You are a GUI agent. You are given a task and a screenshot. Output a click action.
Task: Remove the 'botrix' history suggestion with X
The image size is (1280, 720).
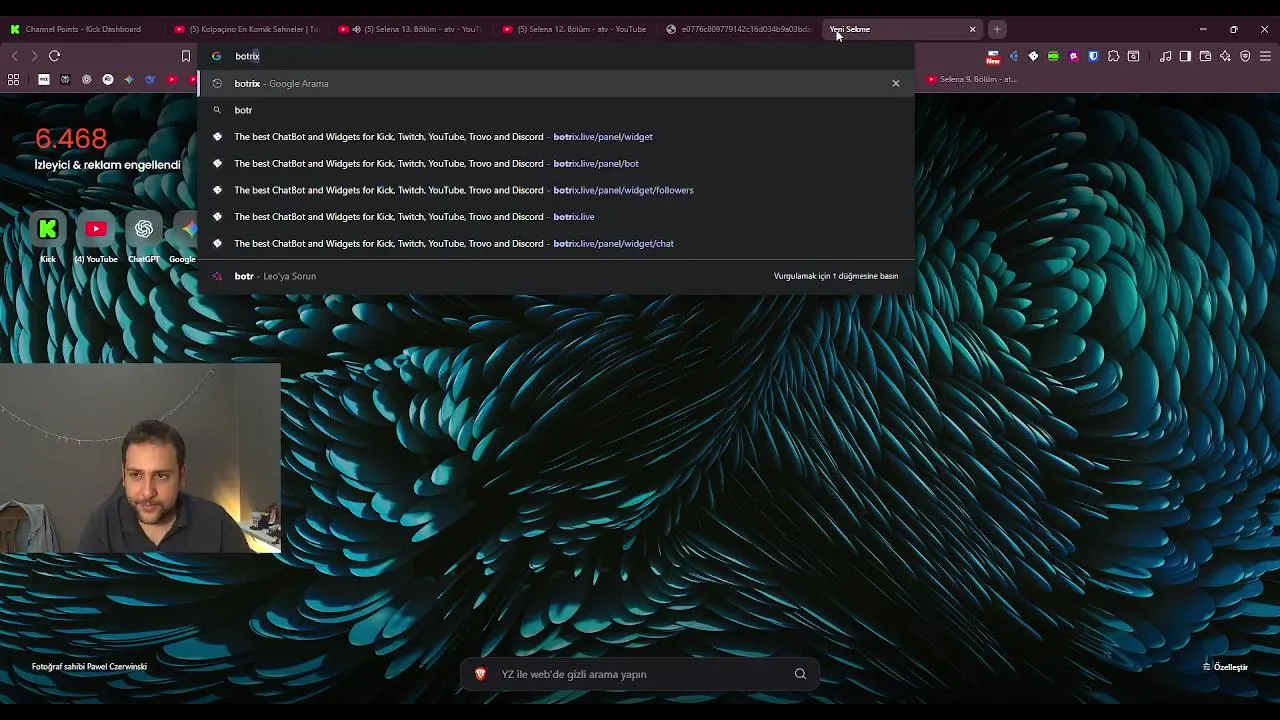point(896,83)
